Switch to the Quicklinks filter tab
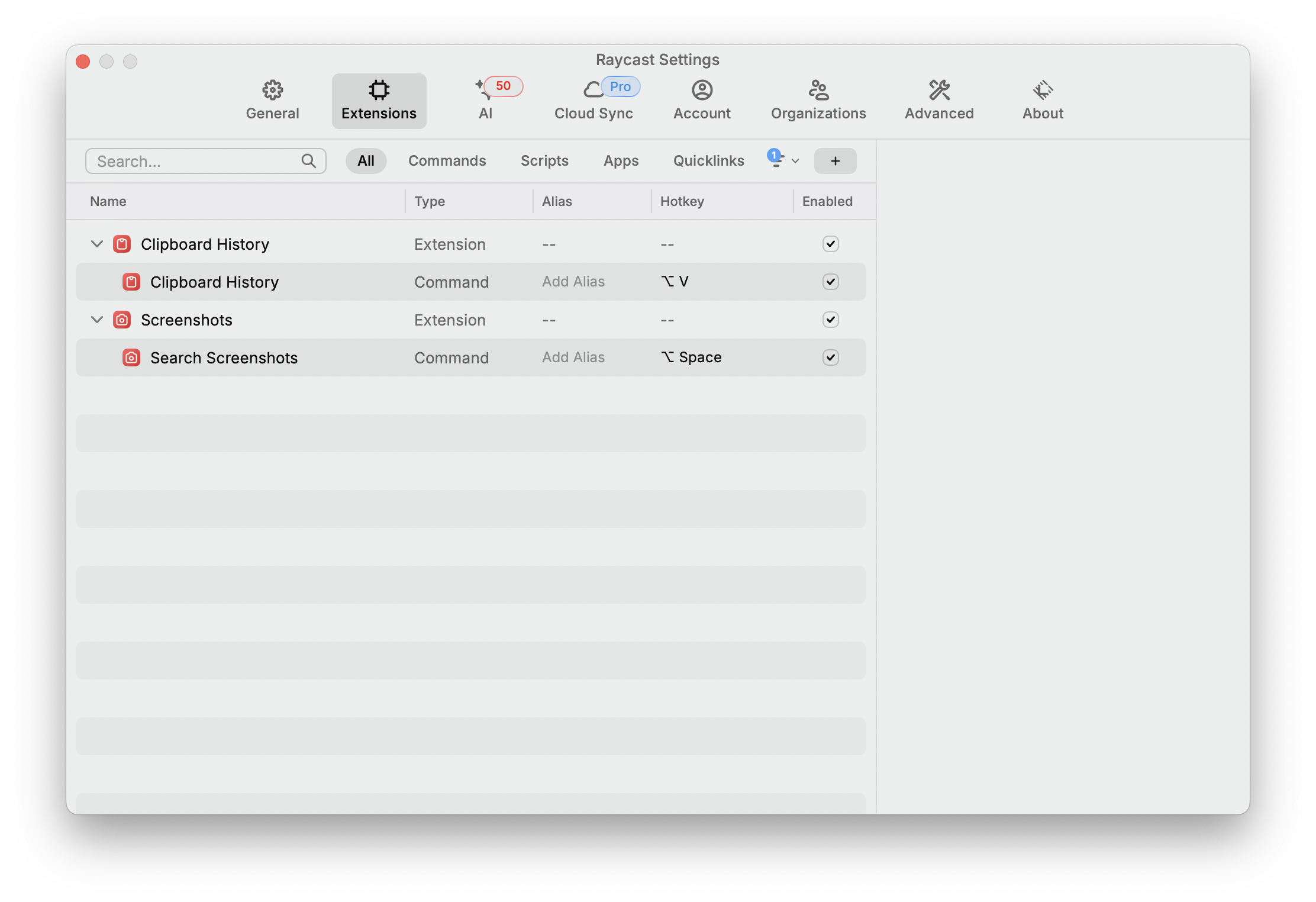 [x=708, y=161]
